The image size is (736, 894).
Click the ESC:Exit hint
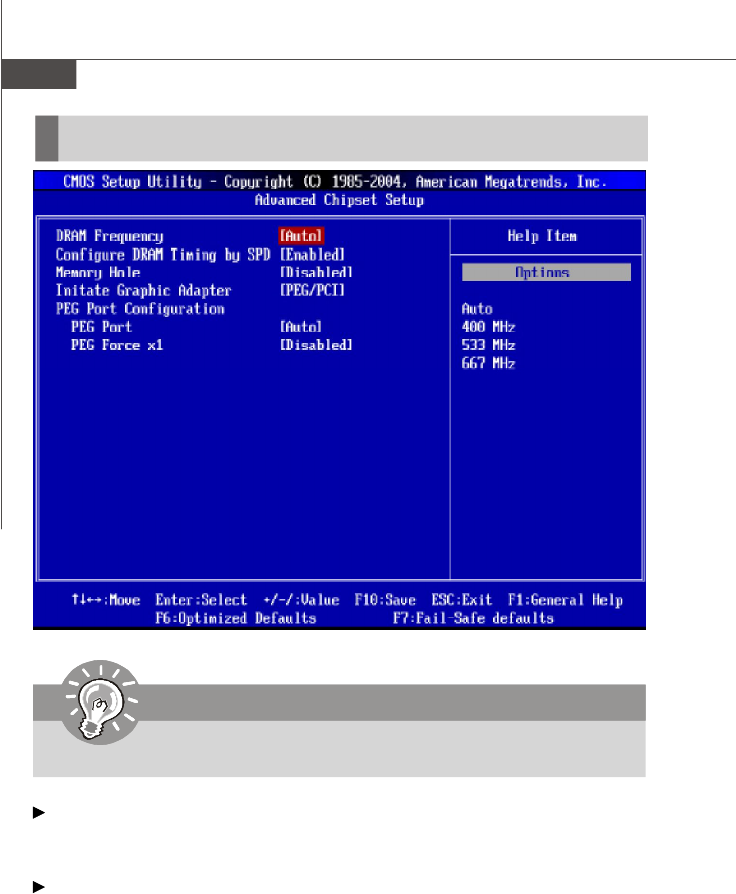click(x=462, y=600)
